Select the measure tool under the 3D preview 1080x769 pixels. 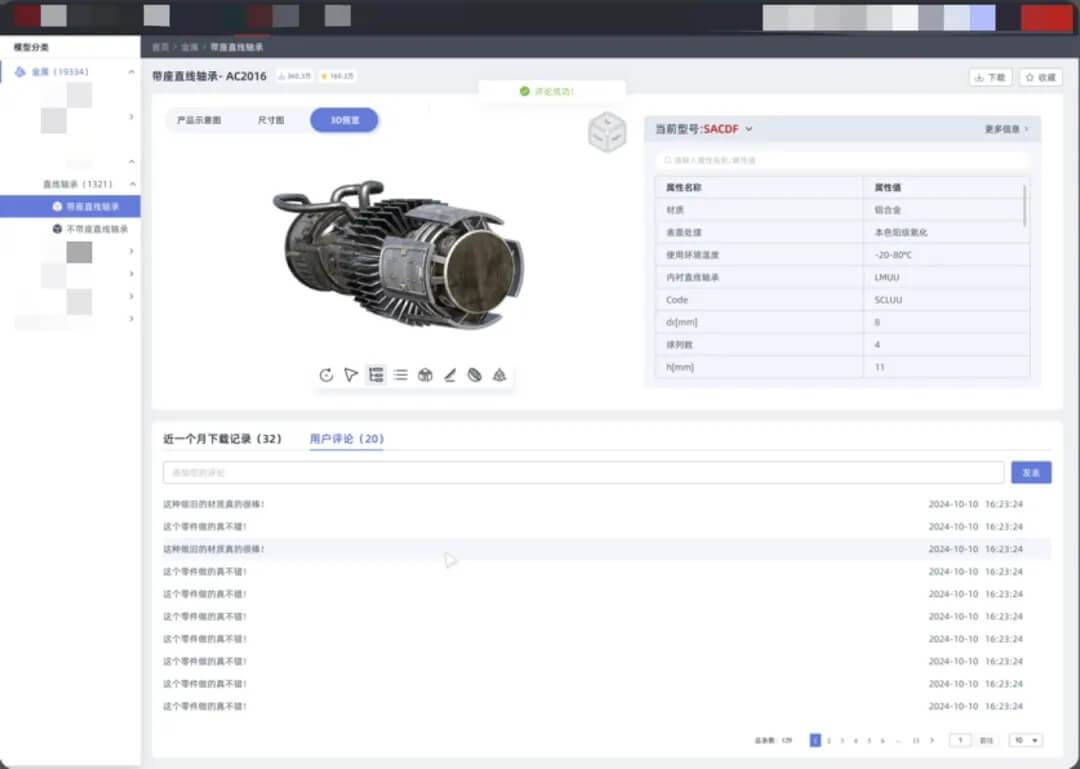(450, 375)
